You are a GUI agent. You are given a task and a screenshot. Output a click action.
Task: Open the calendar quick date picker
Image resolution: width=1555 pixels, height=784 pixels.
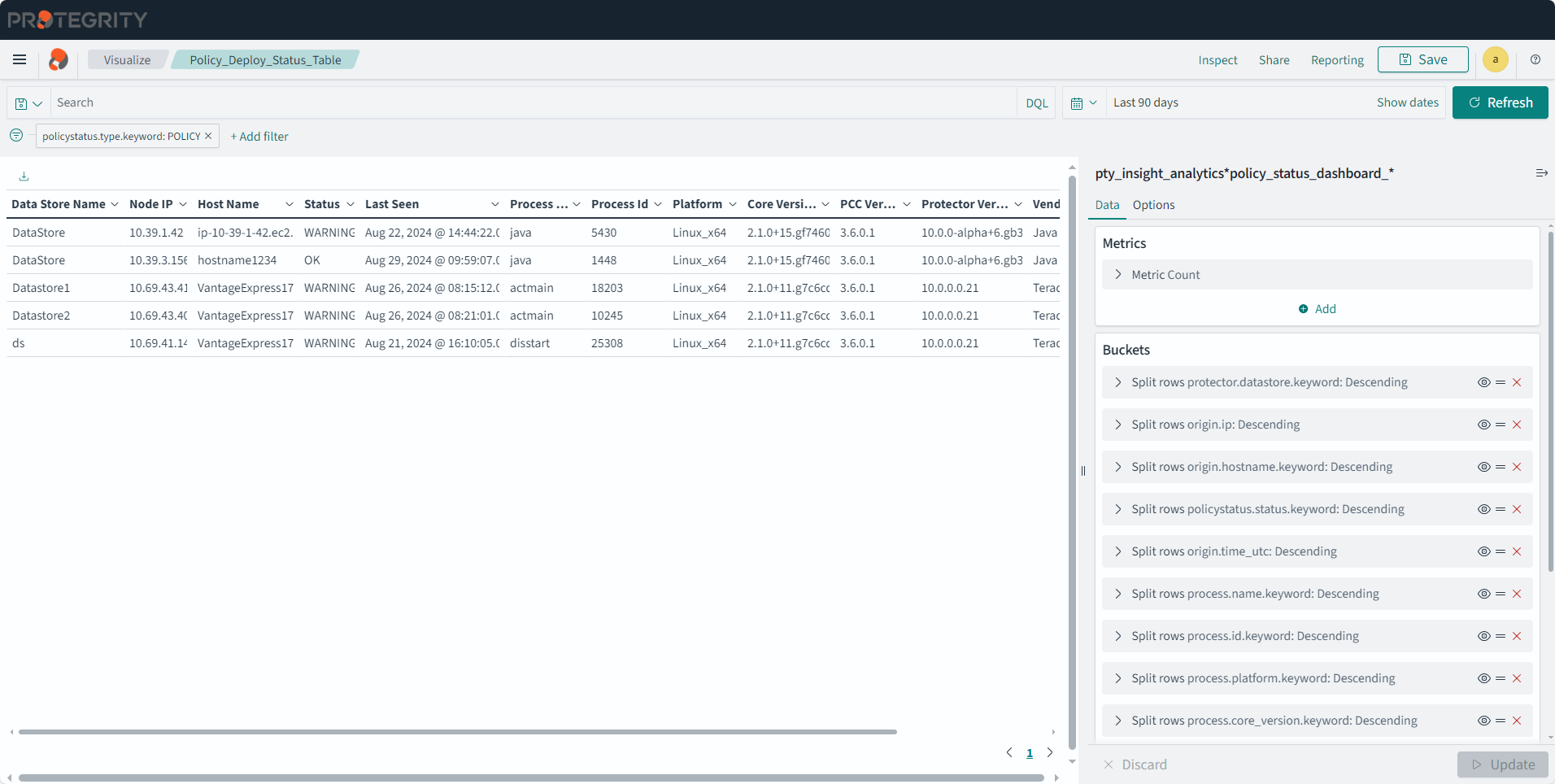point(1083,103)
